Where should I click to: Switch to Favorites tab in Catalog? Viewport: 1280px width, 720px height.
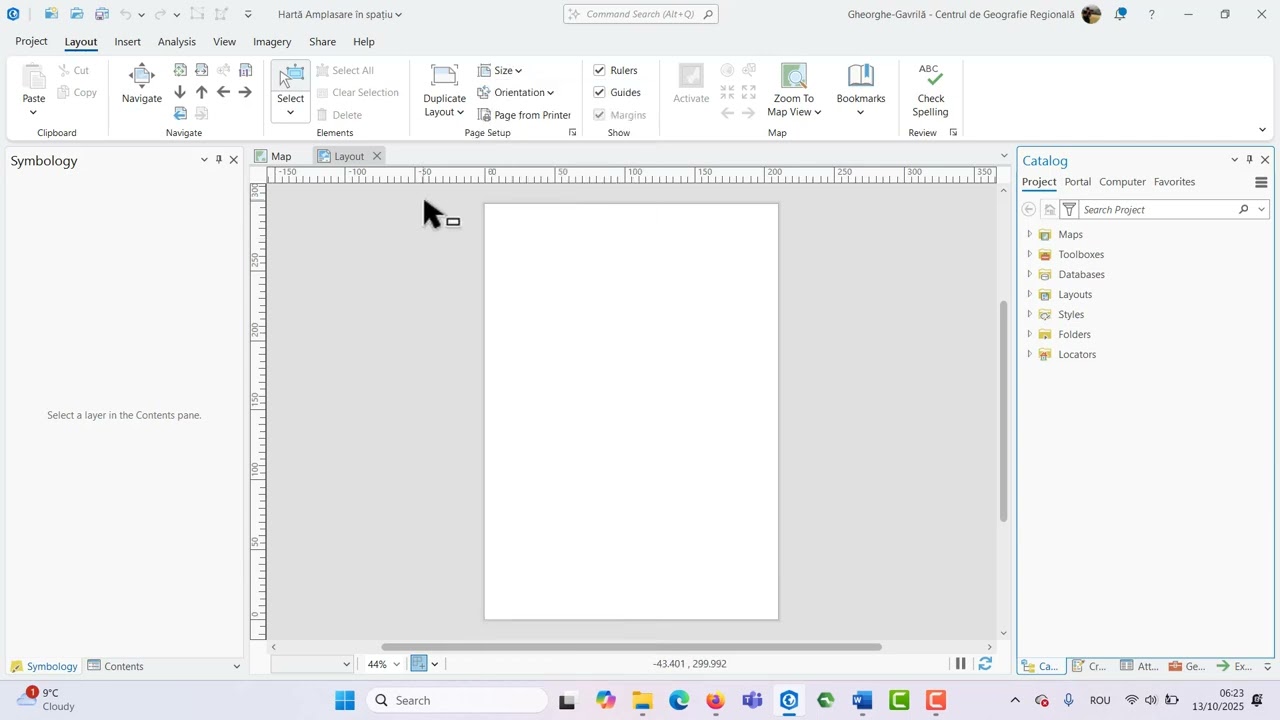coord(1174,182)
